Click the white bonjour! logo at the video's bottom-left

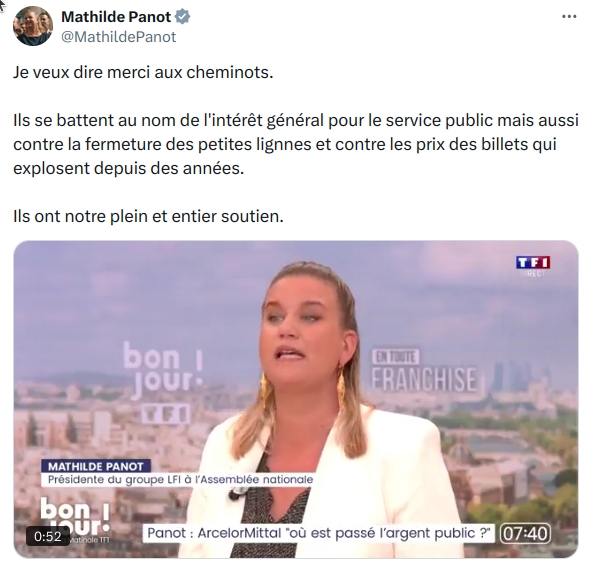click(x=75, y=516)
